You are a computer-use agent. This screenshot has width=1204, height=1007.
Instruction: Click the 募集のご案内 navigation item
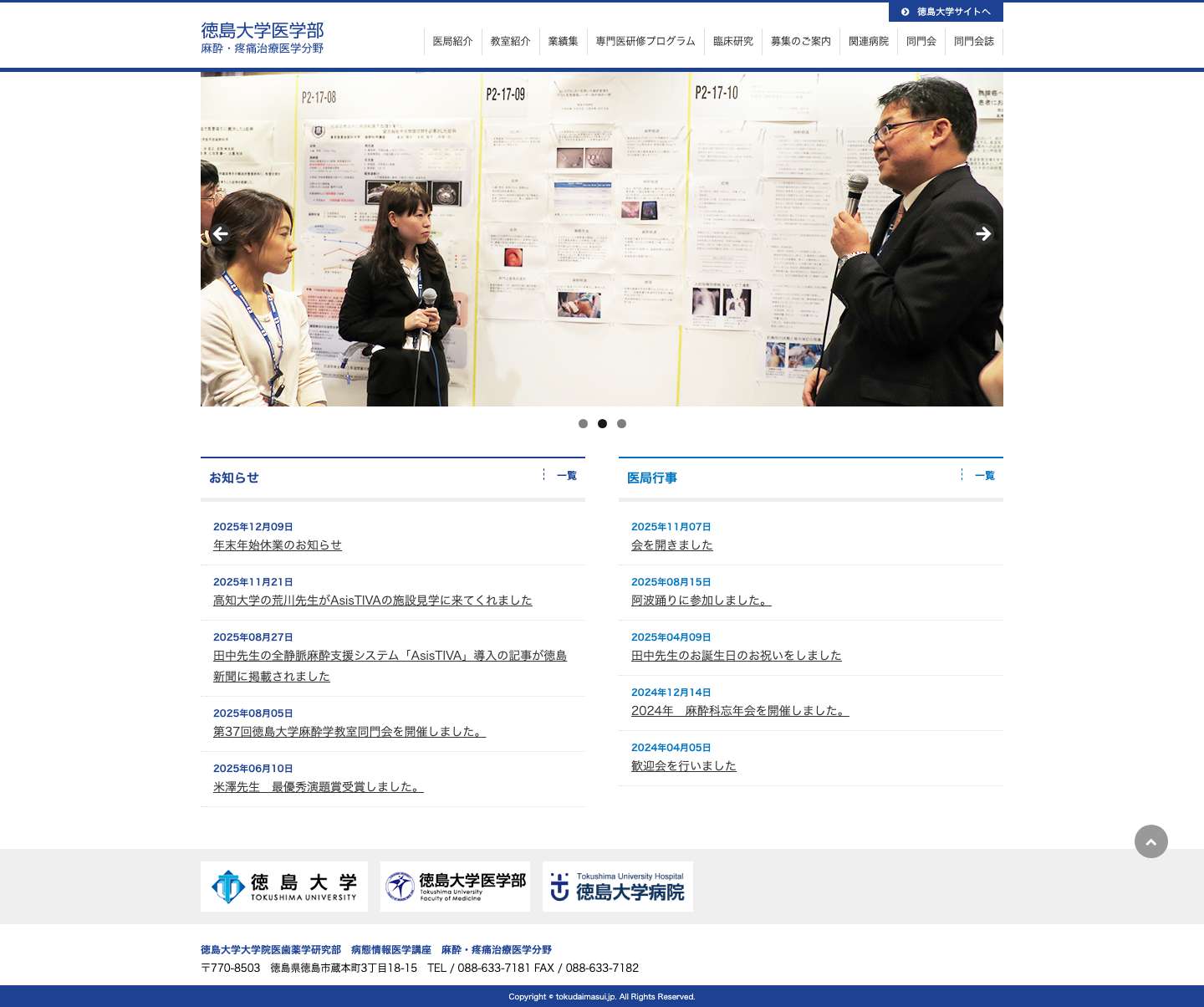[x=800, y=40]
